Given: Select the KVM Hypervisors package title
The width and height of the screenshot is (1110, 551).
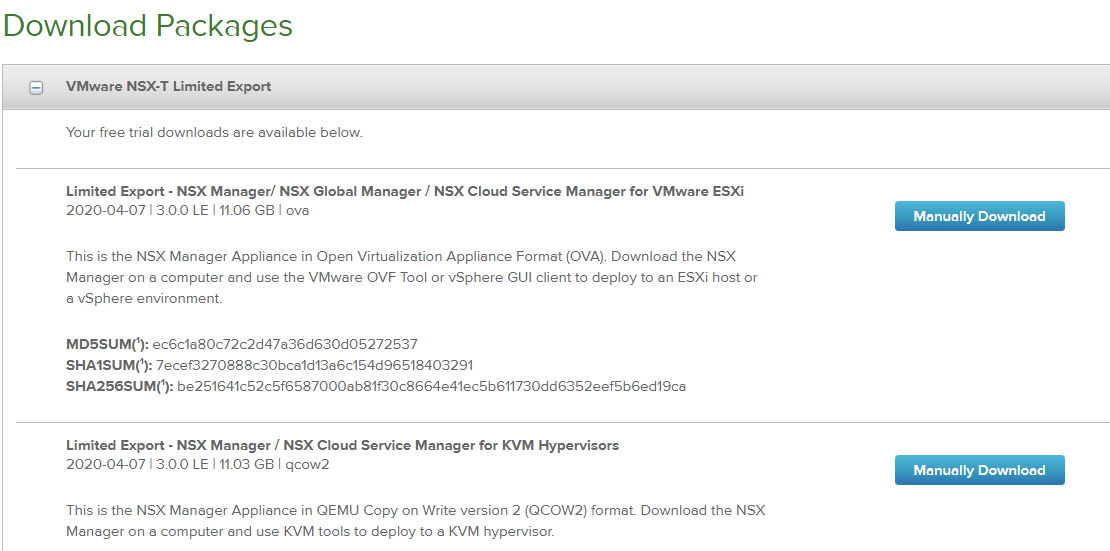Looking at the screenshot, I should click(x=343, y=445).
